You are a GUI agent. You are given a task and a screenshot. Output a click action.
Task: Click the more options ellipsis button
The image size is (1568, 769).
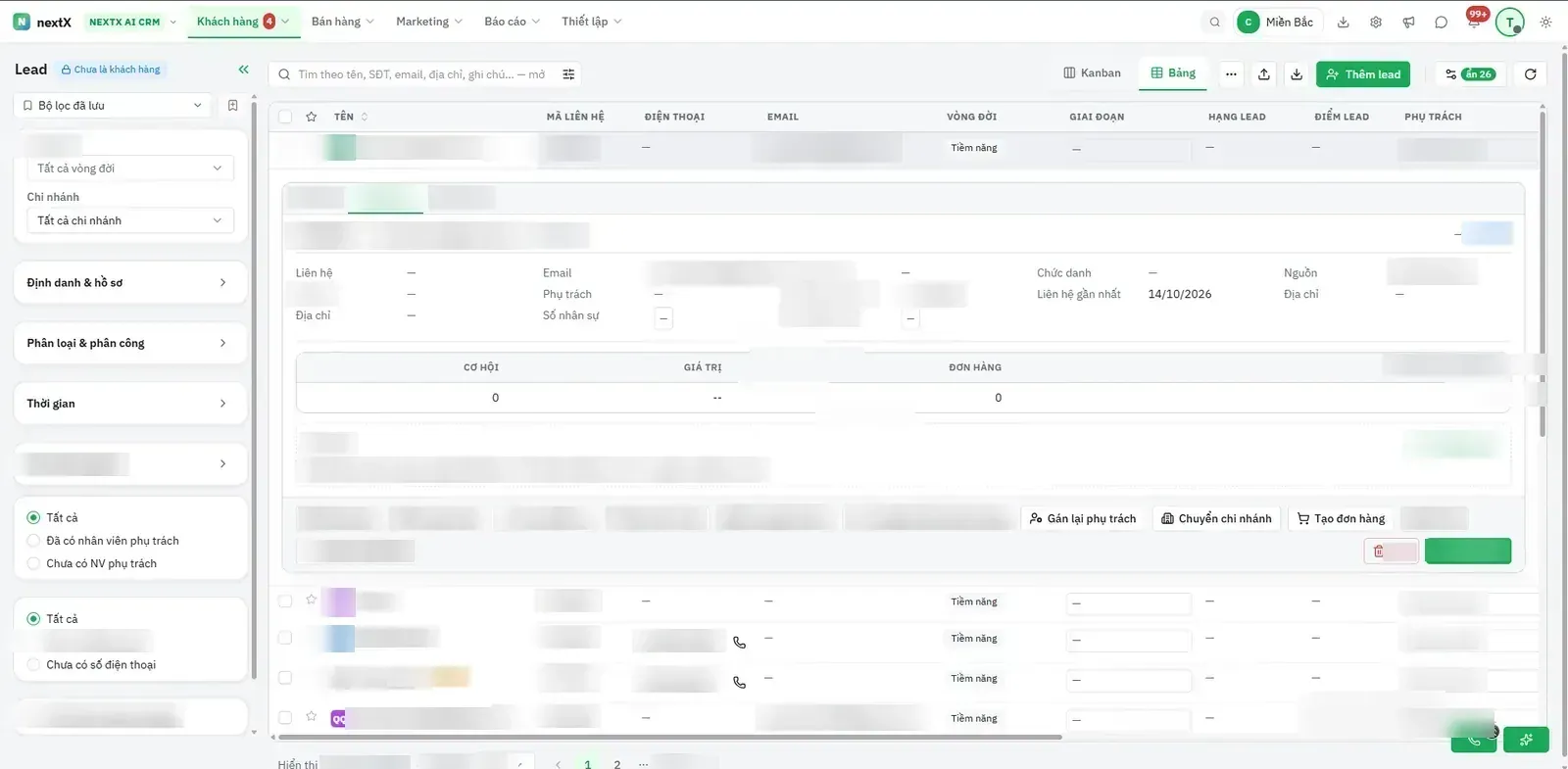(1231, 73)
